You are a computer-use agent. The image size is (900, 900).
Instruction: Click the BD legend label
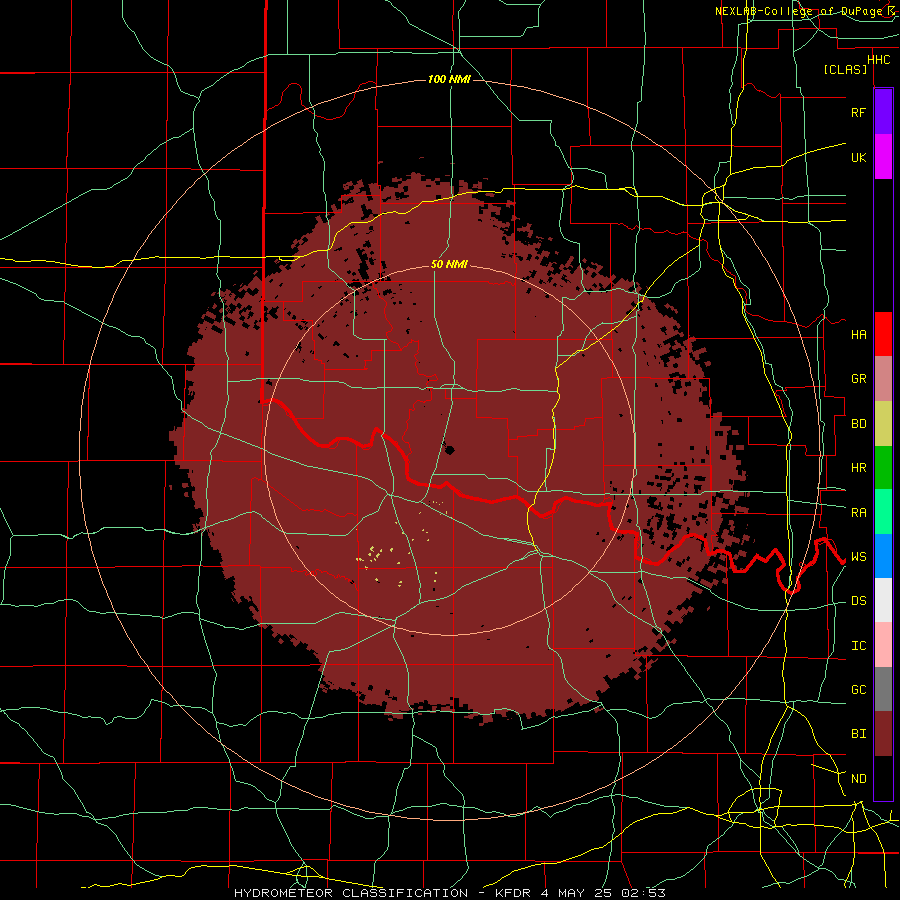[x=858, y=424]
